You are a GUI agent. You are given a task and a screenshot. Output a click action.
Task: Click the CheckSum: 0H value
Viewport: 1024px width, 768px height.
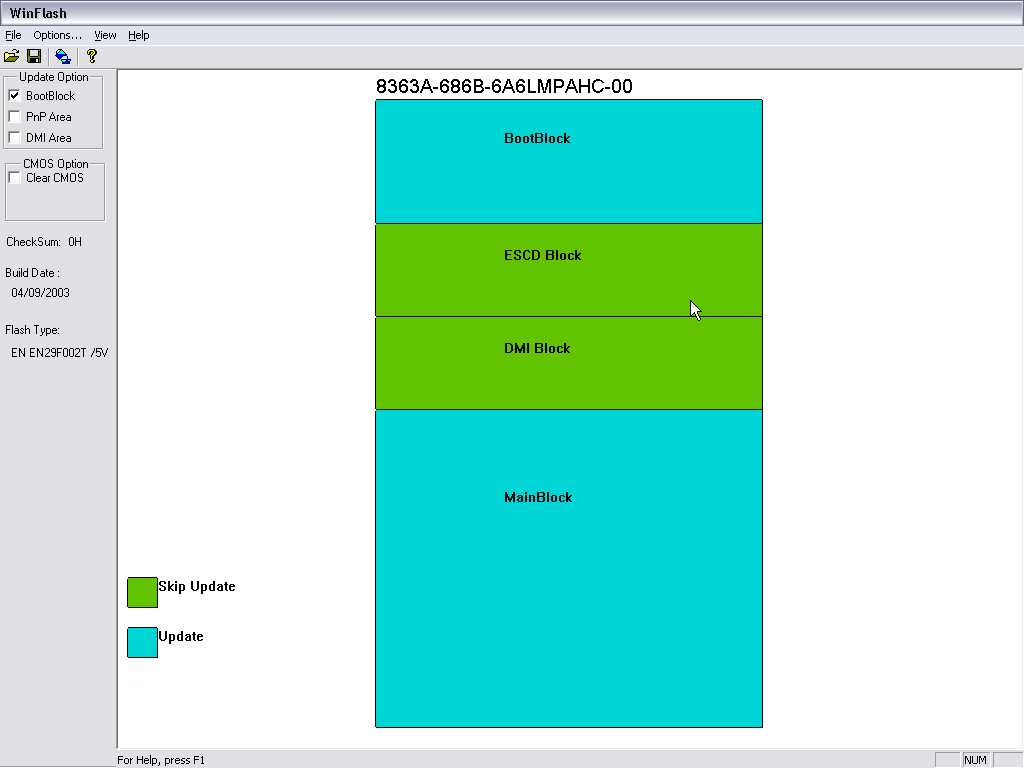[44, 242]
